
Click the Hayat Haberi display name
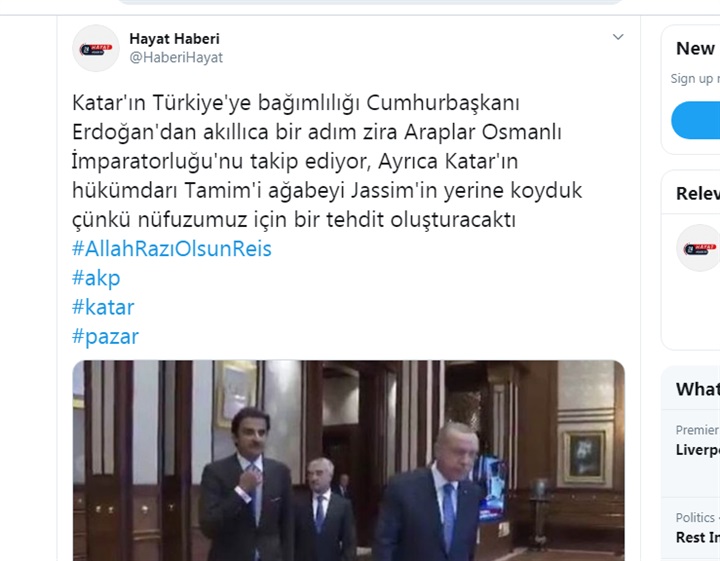click(174, 39)
